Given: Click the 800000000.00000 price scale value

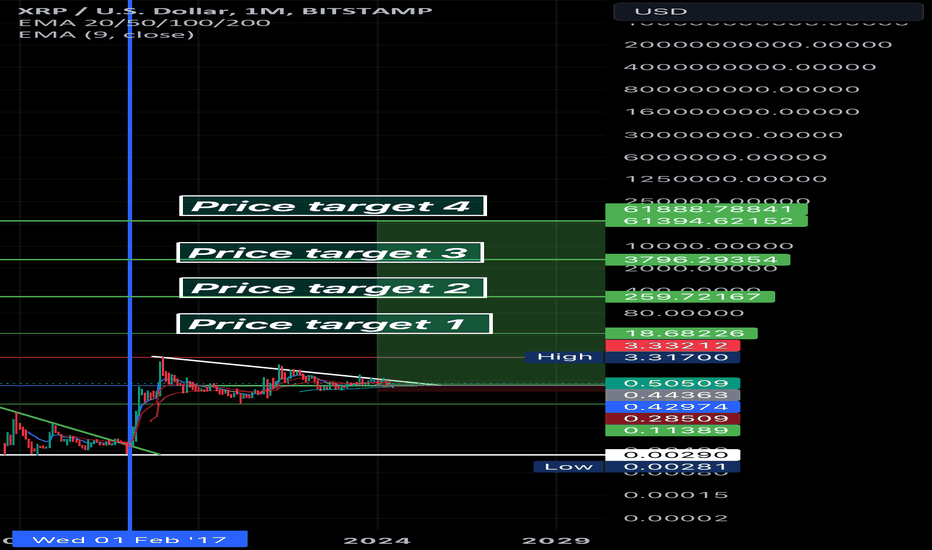Looking at the screenshot, I should (x=742, y=89).
